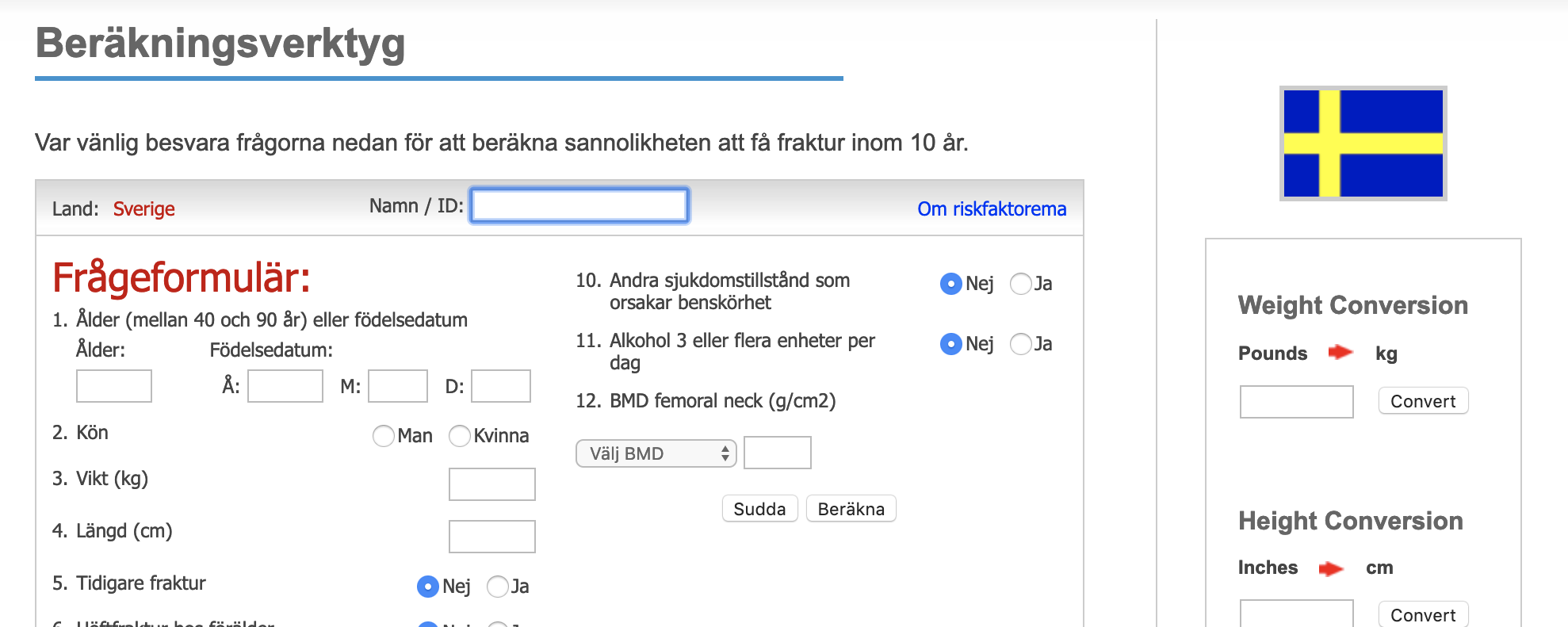Select Ja for alcohol question 11
This screenshot has height=627, width=1568.
pyautogui.click(x=1021, y=344)
